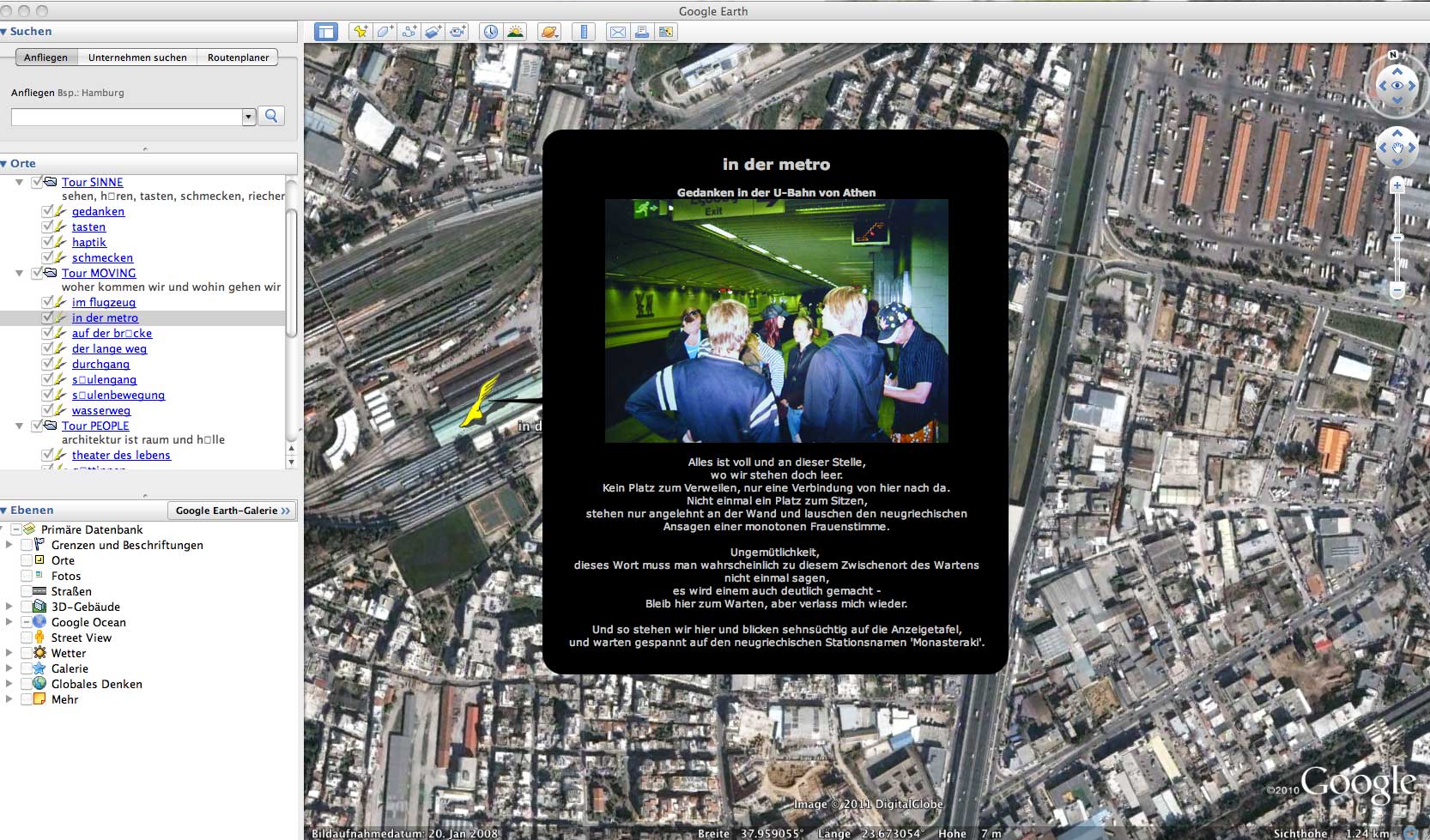Move left with the move joystick arrow
The height and width of the screenshot is (840, 1430).
1382,148
